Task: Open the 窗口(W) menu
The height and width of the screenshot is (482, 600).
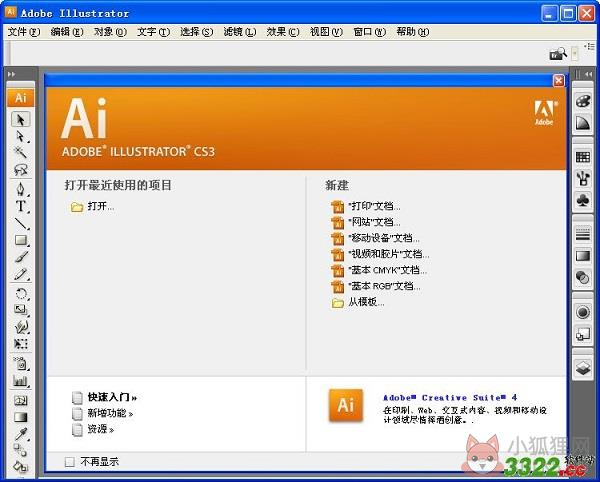Action: 370,32
